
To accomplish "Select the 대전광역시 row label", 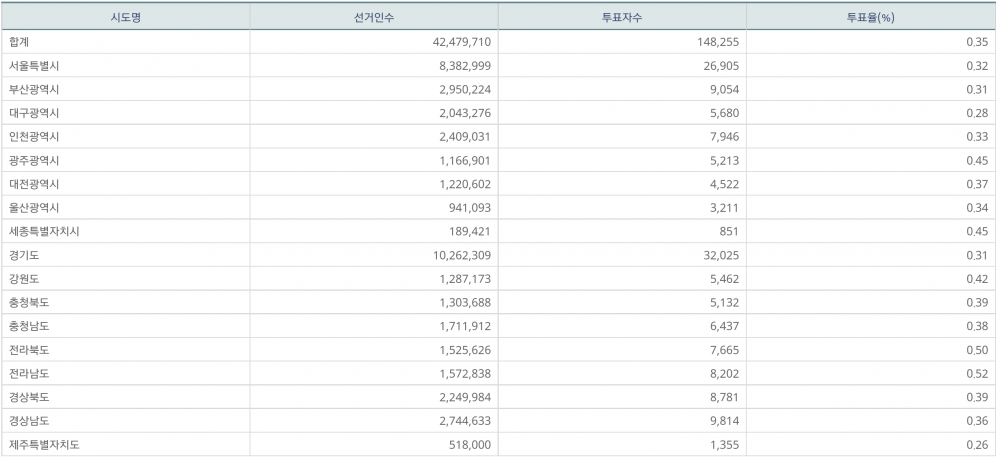I will (x=34, y=184).
